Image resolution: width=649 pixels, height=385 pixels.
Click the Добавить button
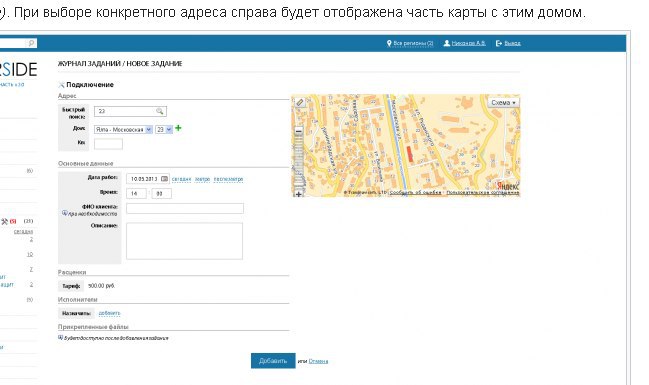(273, 361)
